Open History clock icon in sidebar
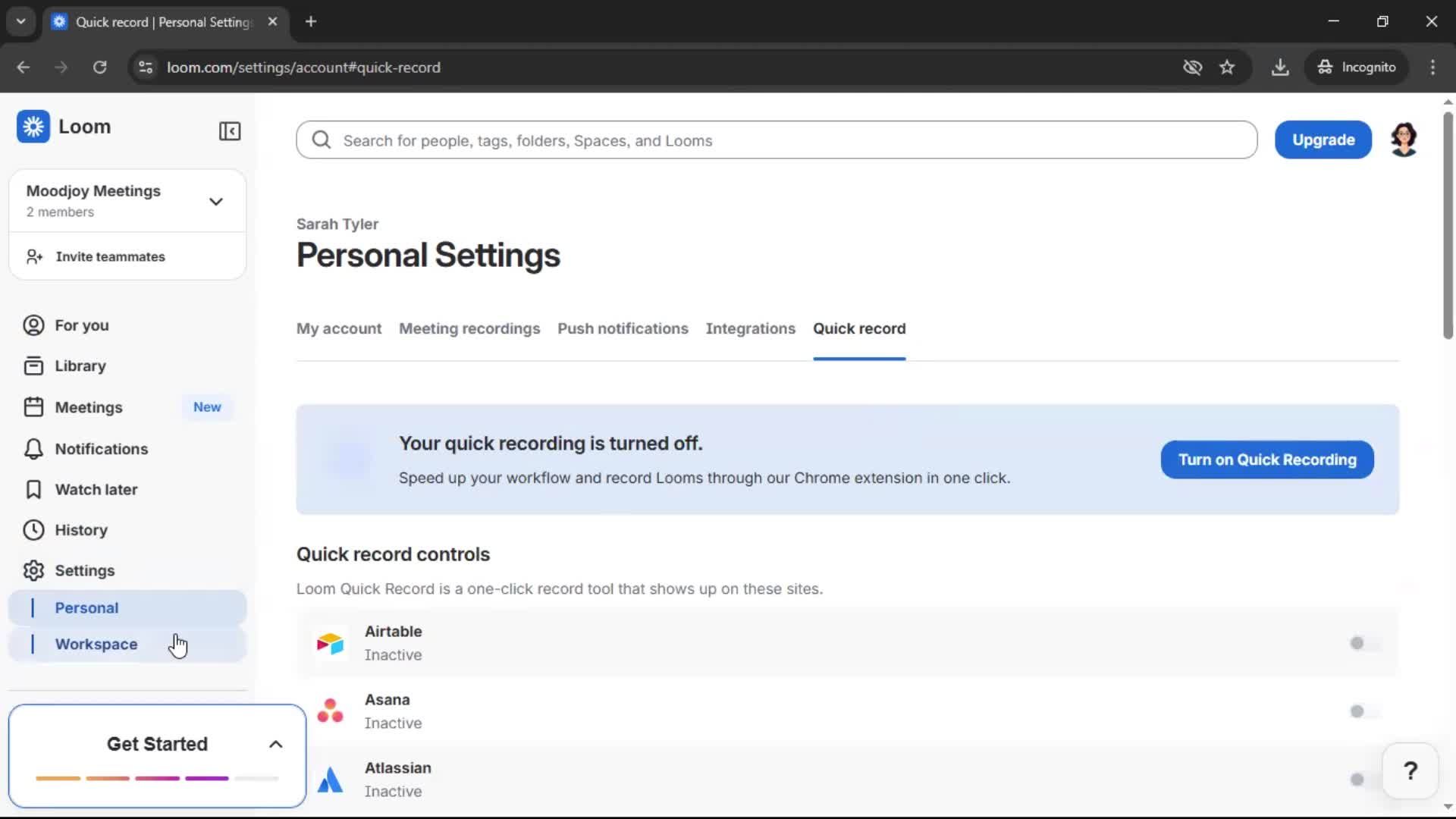 [x=33, y=530]
